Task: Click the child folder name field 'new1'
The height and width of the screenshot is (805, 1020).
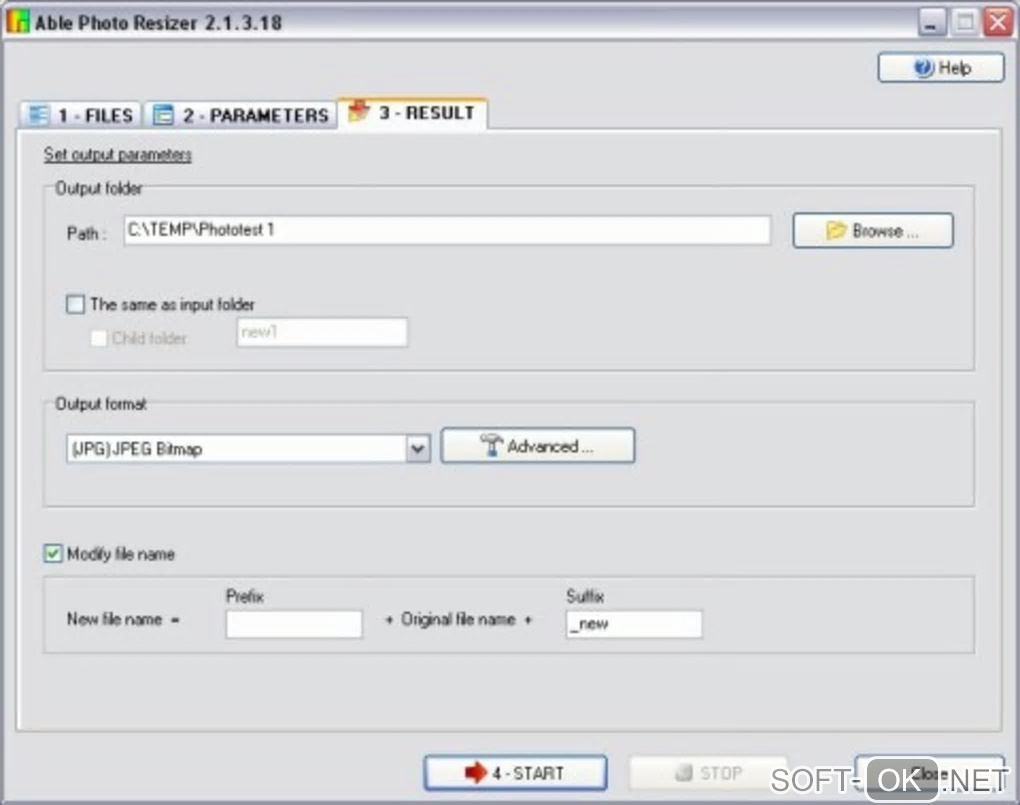Action: [x=322, y=333]
